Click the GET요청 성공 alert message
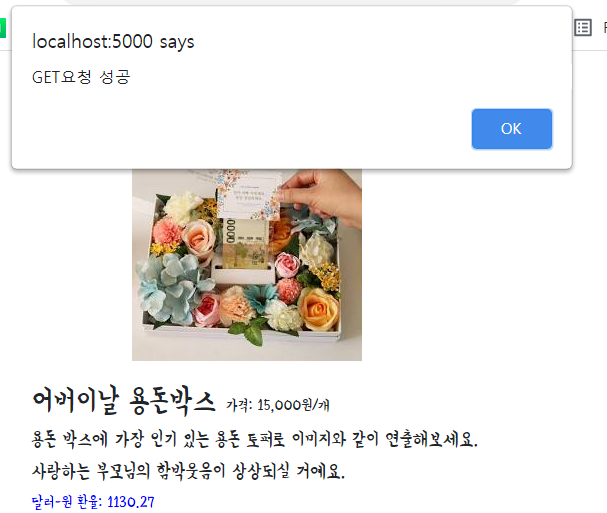Screen dimensions: 607x513 pyautogui.click(x=81, y=77)
